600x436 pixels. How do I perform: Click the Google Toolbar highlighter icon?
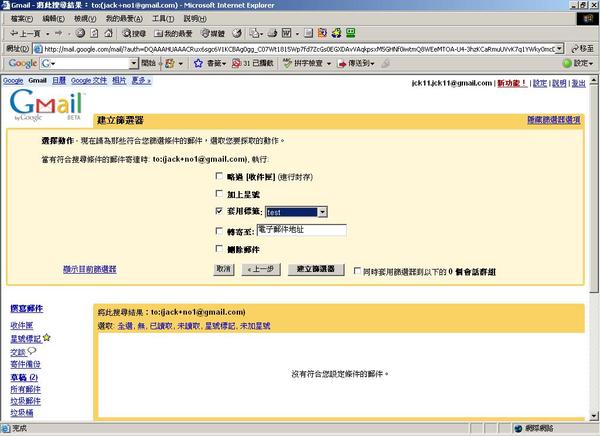(385, 63)
